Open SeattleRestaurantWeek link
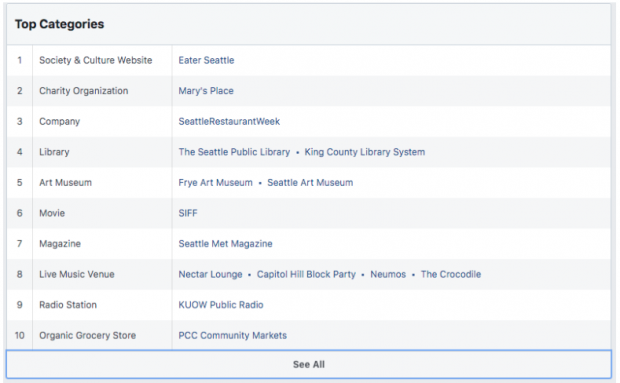 pyautogui.click(x=229, y=121)
